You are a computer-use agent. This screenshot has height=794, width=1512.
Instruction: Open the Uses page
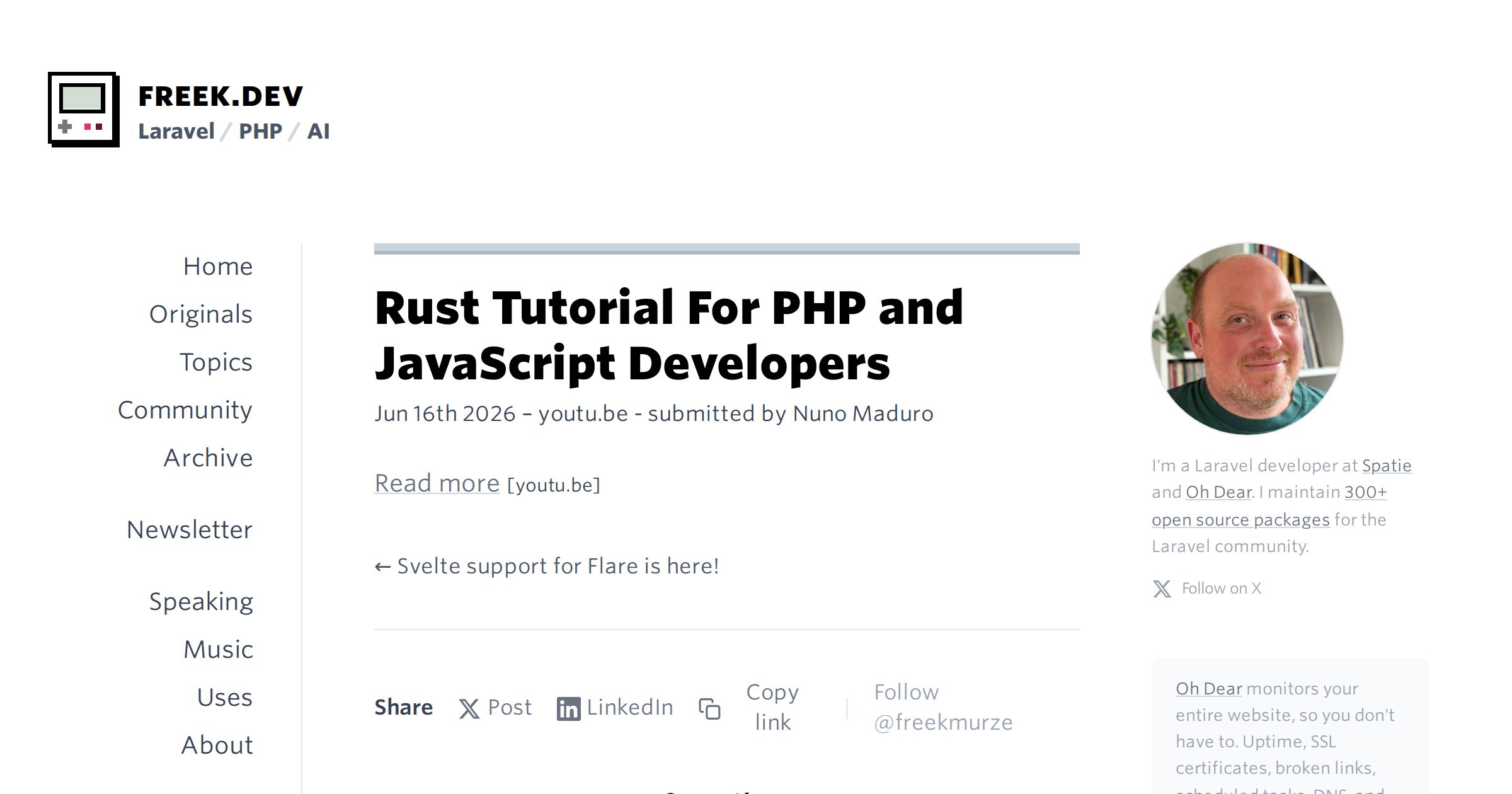tap(225, 698)
